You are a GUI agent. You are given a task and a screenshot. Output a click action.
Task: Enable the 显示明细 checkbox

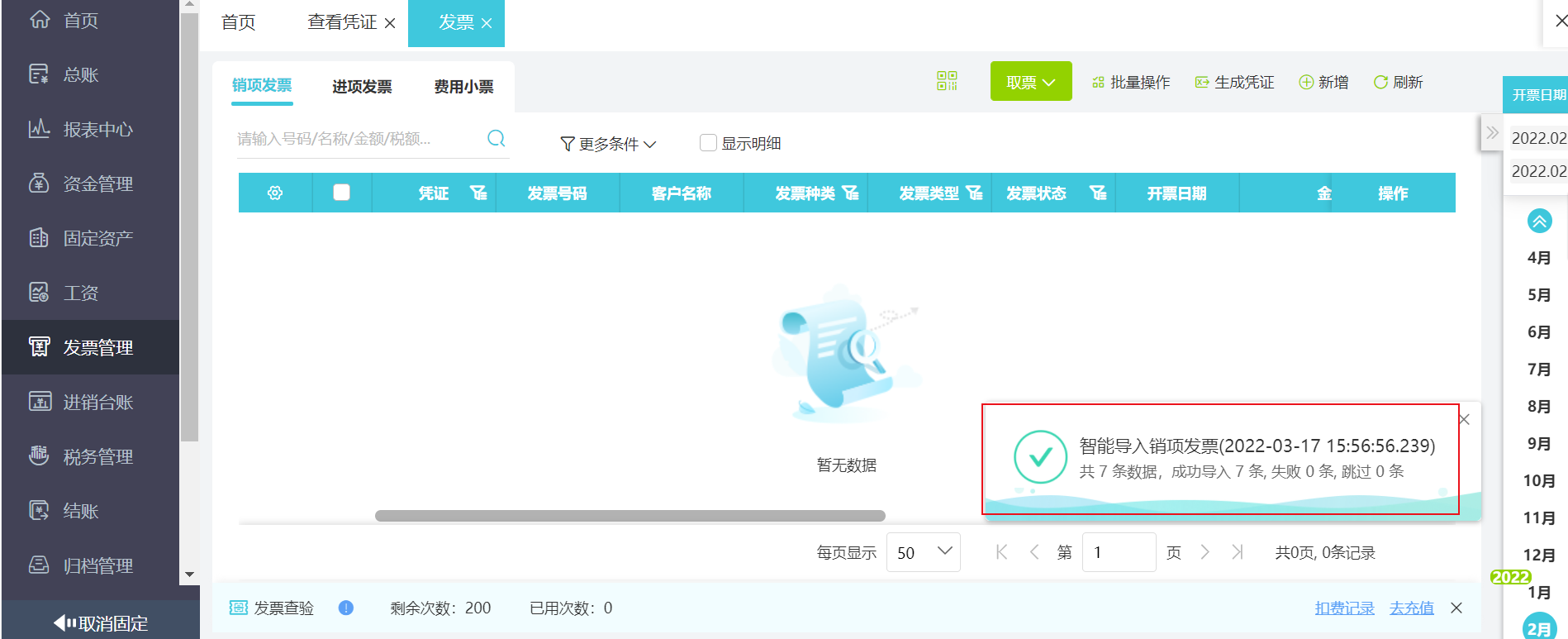pos(708,143)
